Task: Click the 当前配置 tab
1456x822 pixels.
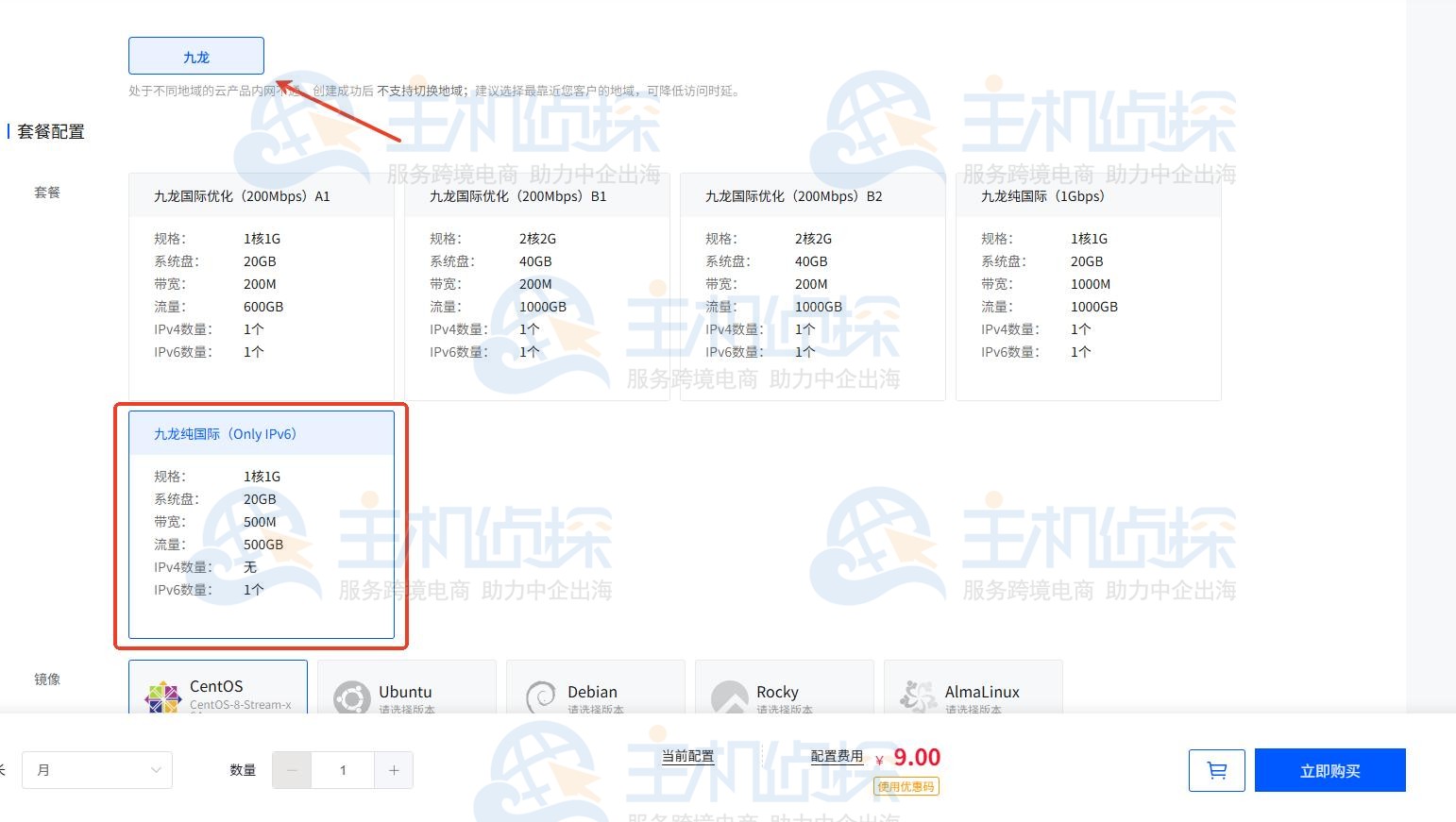Action: tap(686, 756)
